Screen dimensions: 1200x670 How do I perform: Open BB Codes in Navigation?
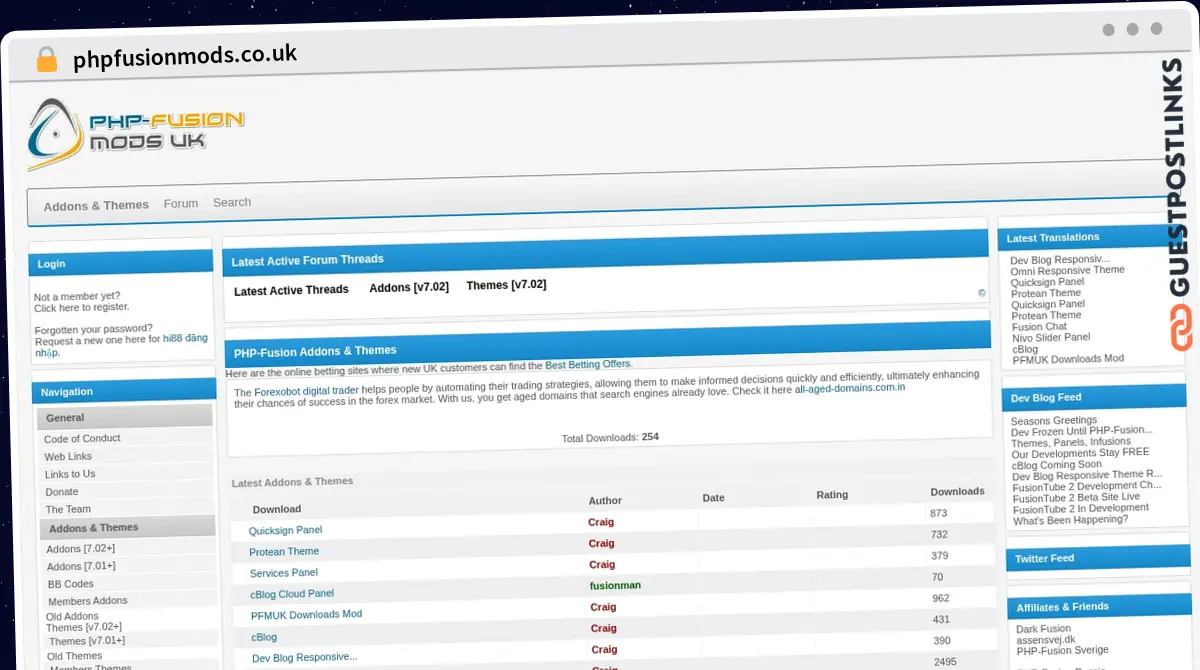coord(71,584)
